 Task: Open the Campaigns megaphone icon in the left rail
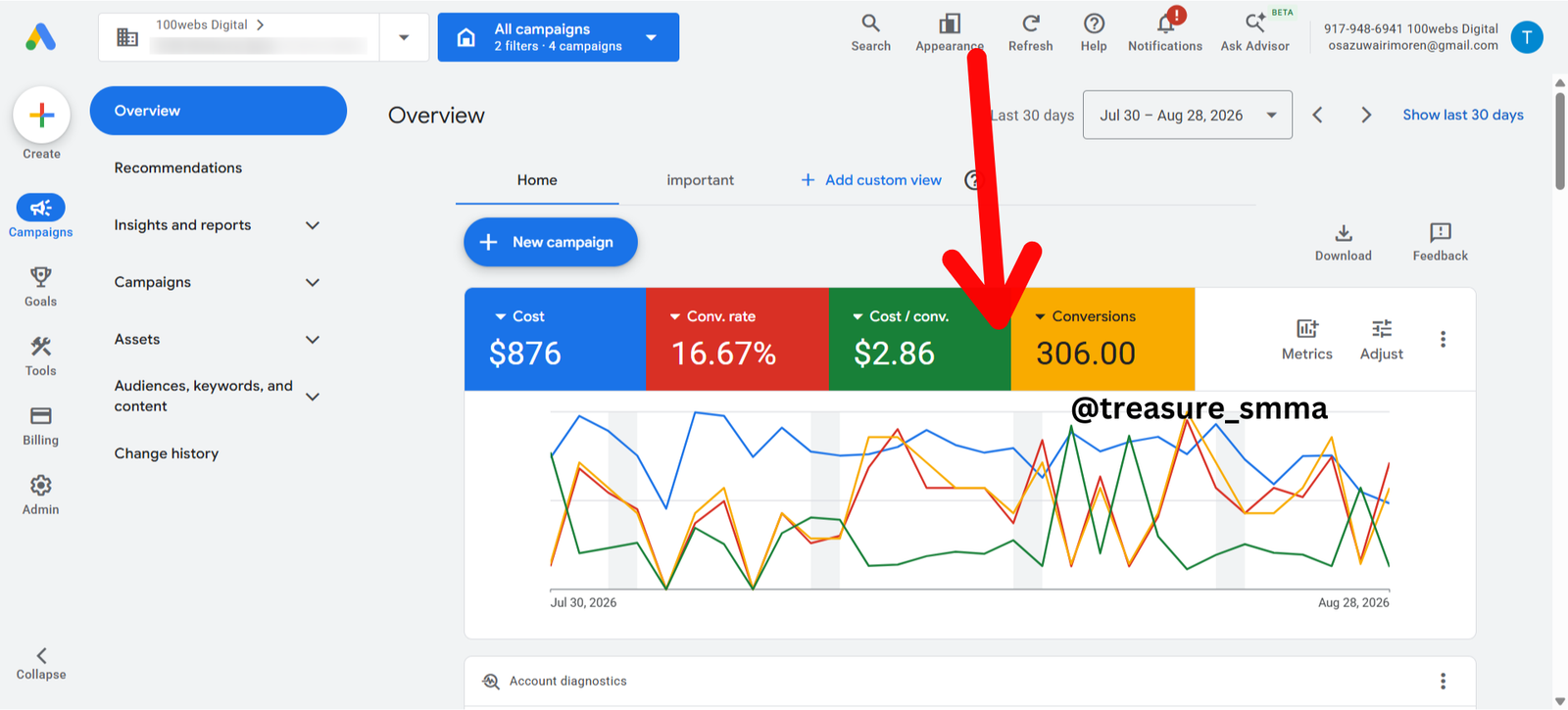[40, 208]
